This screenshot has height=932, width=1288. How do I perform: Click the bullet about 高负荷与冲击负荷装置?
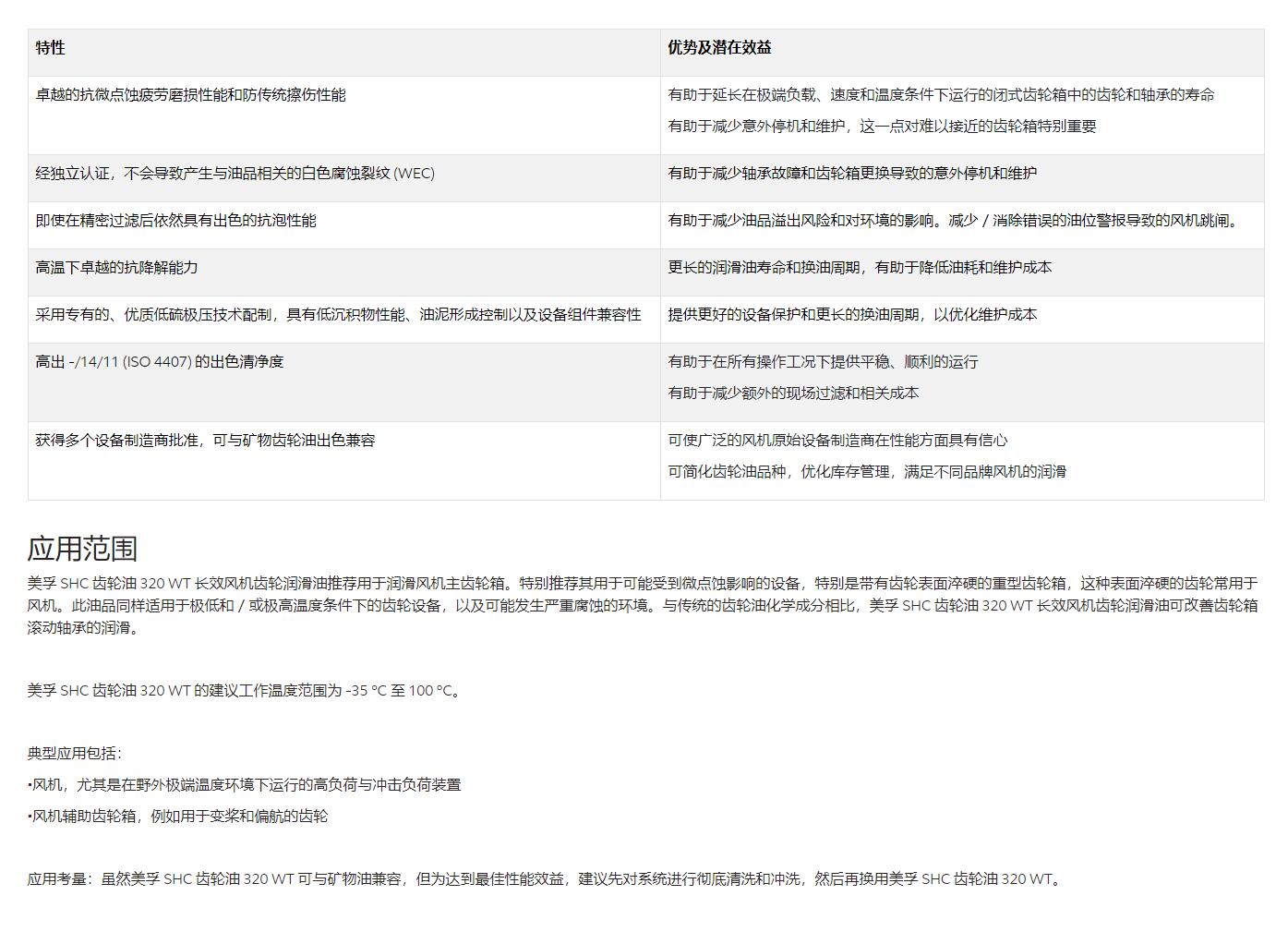(245, 785)
